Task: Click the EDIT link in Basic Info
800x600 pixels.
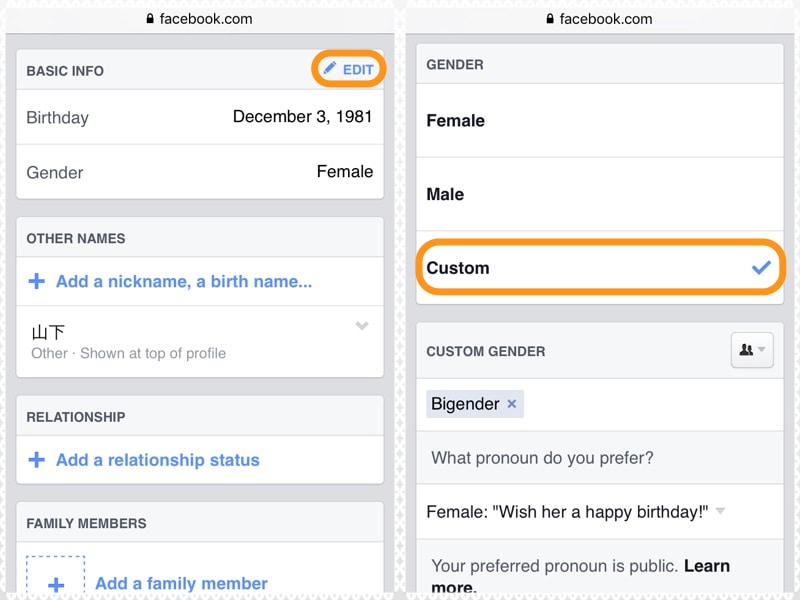Action: coord(357,68)
